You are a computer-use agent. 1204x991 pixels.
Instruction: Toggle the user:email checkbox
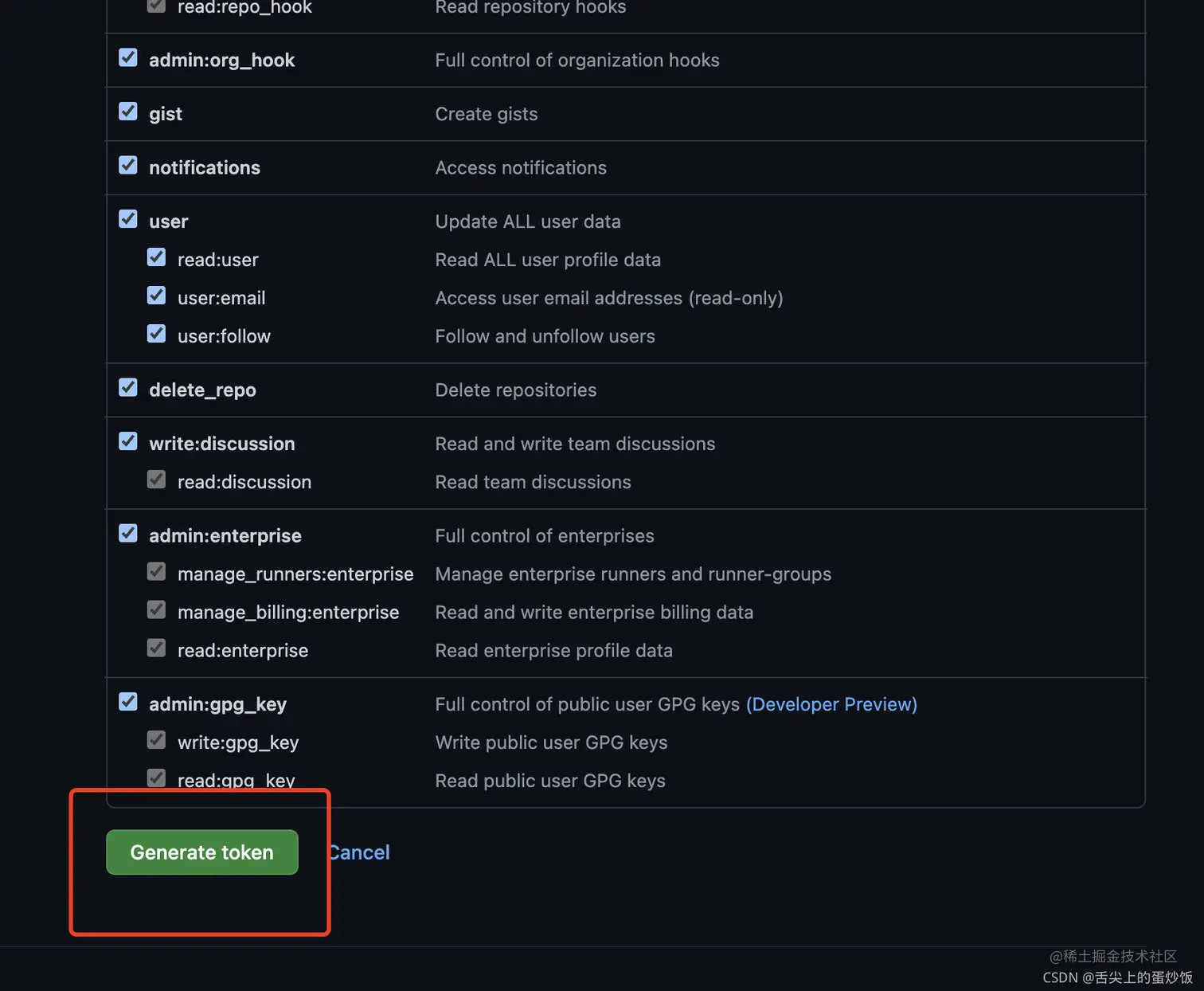click(157, 296)
